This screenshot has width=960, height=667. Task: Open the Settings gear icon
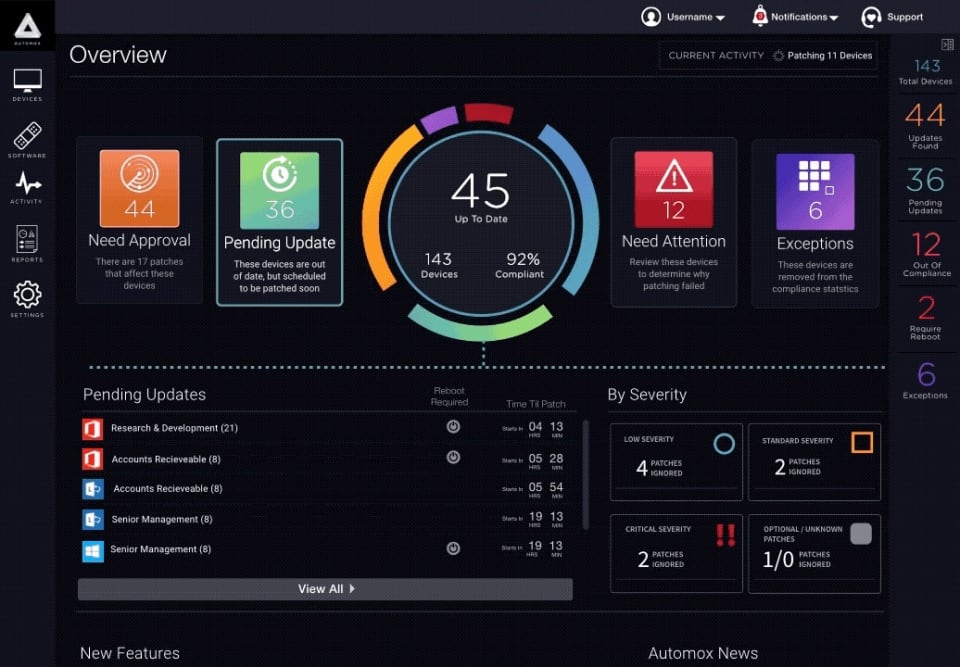27,296
